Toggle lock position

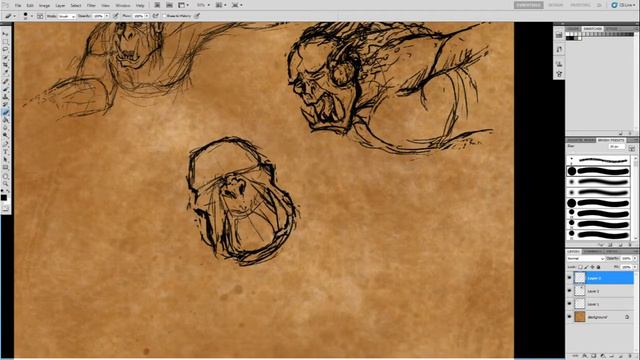pos(592,267)
